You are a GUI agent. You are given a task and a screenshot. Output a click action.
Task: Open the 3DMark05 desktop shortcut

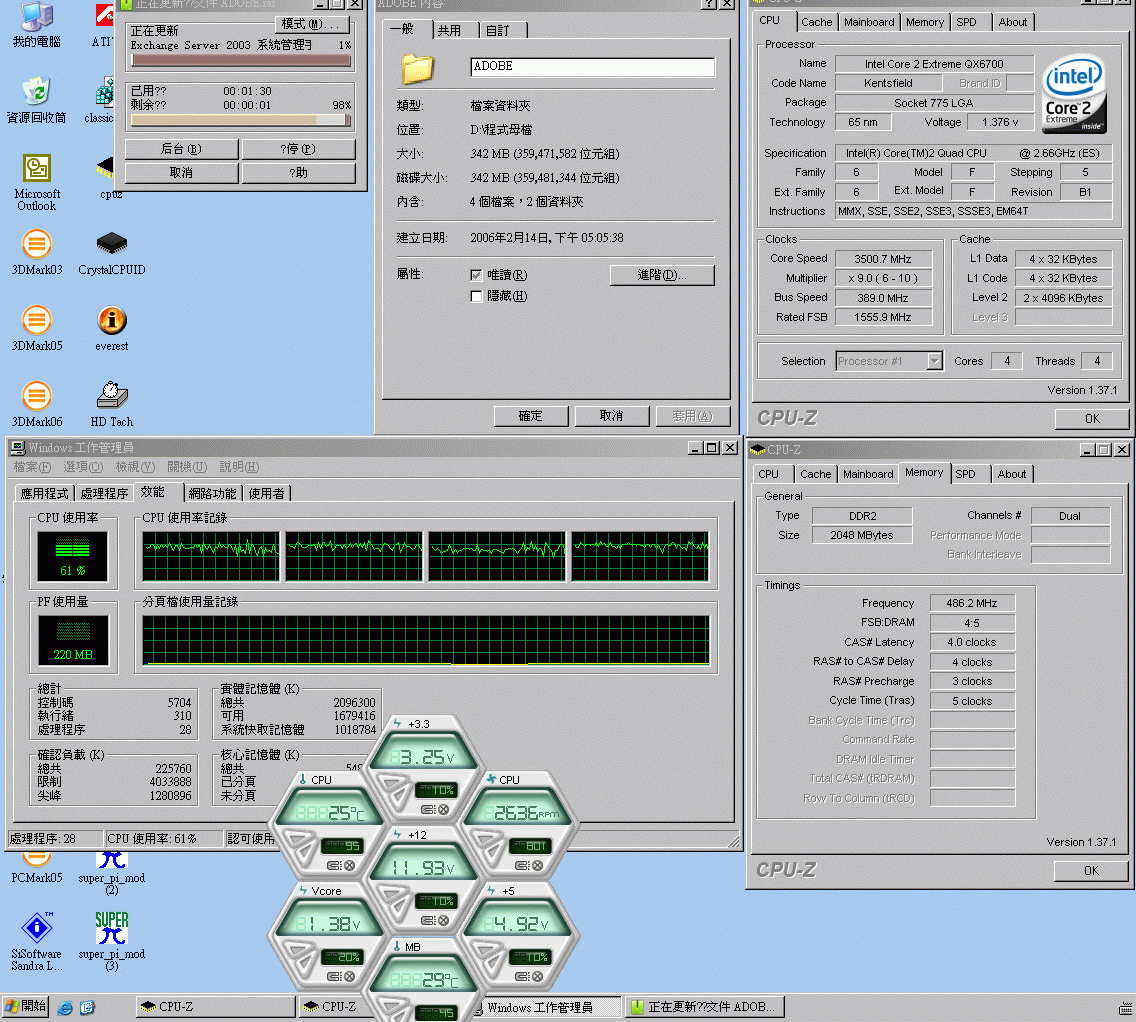coord(36,329)
